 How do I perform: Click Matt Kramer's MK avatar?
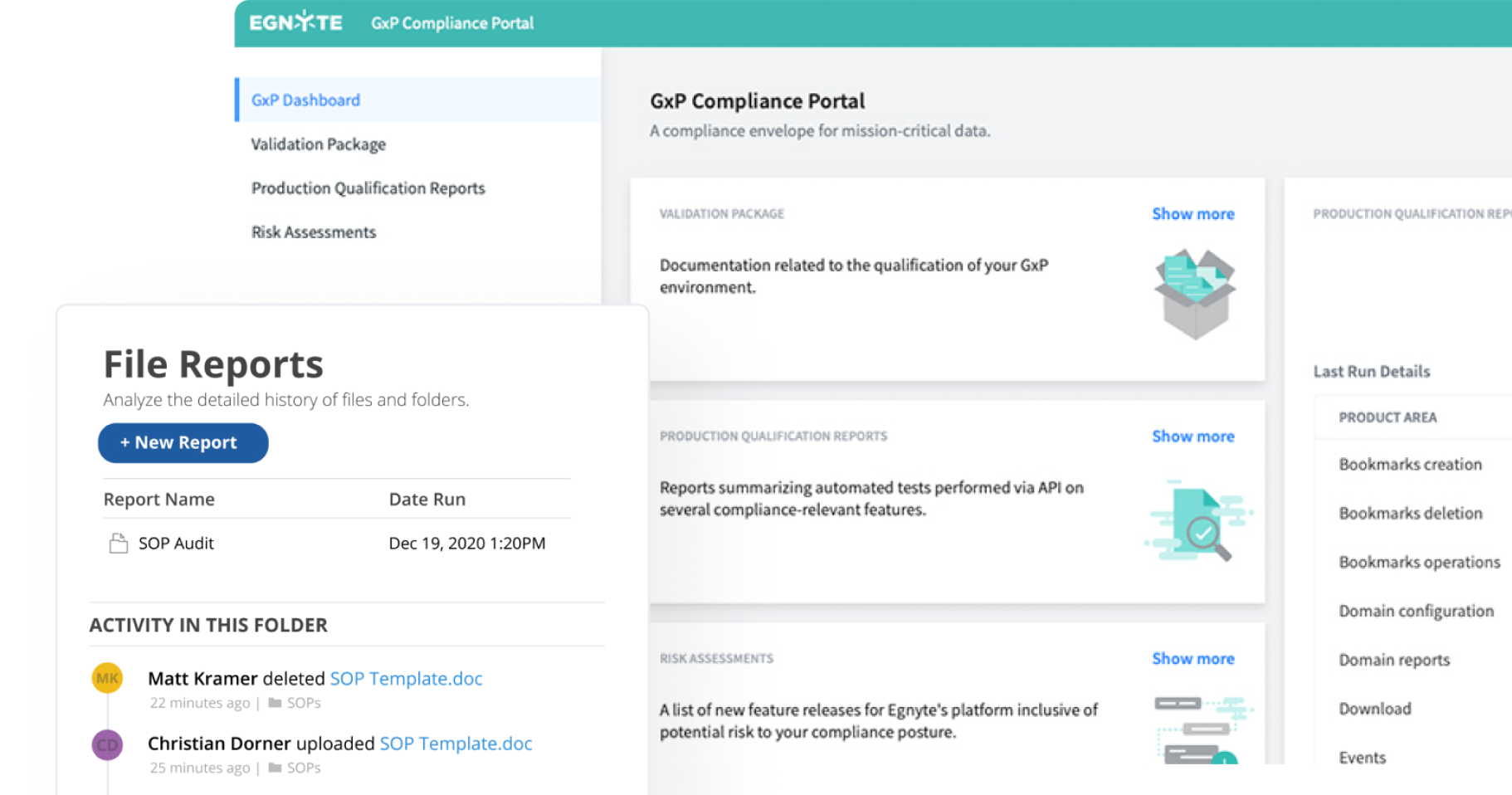(x=107, y=678)
